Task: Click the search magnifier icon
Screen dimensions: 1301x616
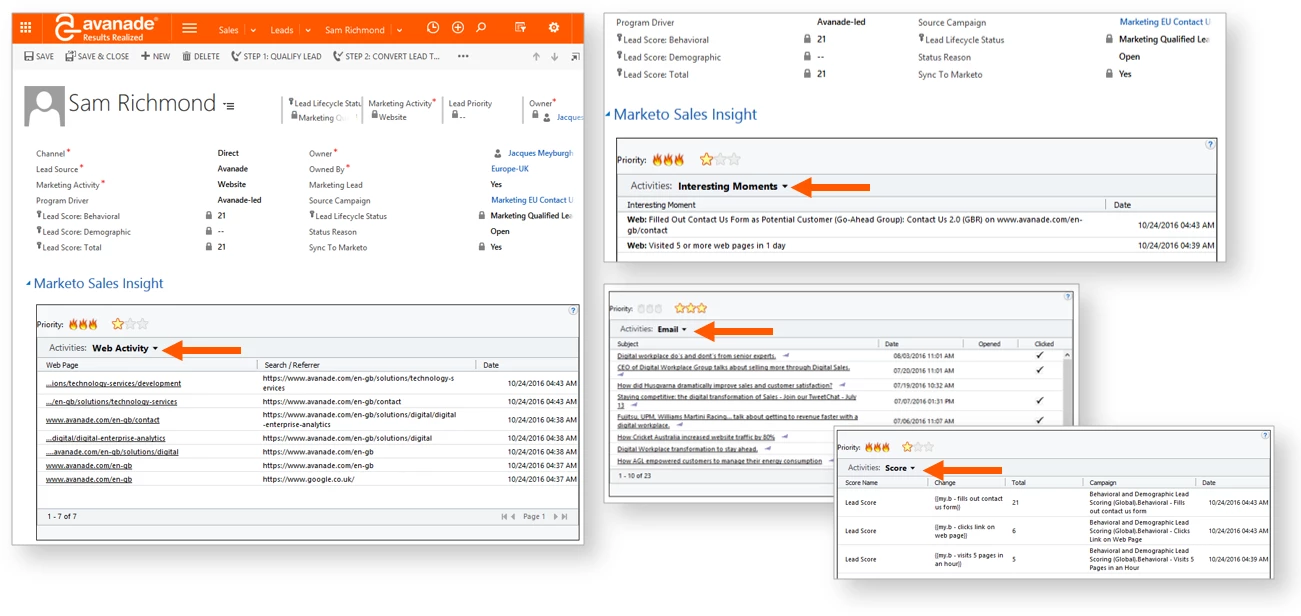Action: coord(481,28)
